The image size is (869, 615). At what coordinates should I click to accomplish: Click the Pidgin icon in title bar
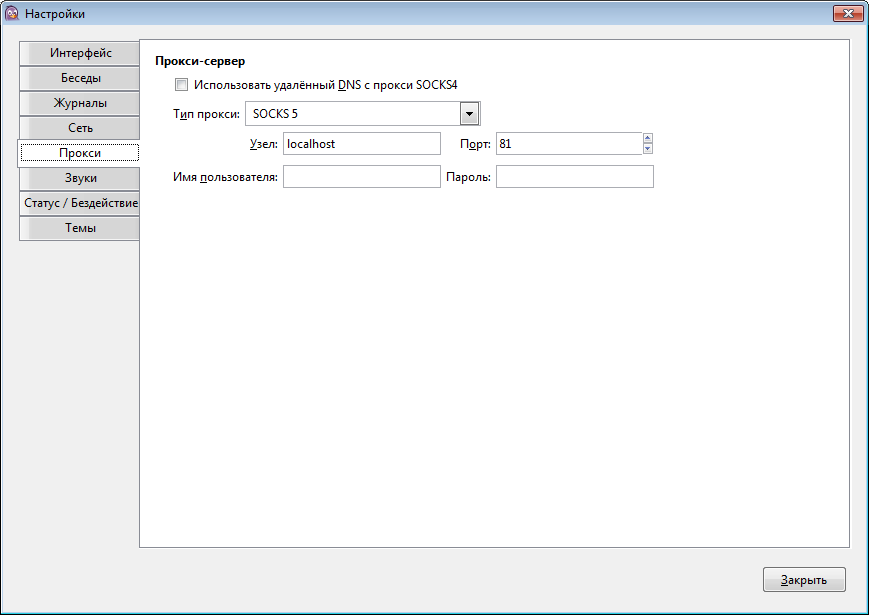point(11,13)
